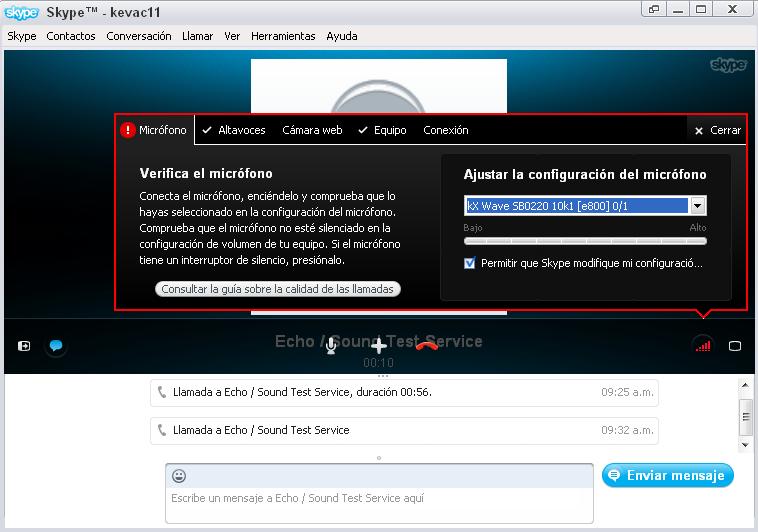Hang up with the red phone icon
Image resolution: width=758 pixels, height=532 pixels.
[x=427, y=346]
